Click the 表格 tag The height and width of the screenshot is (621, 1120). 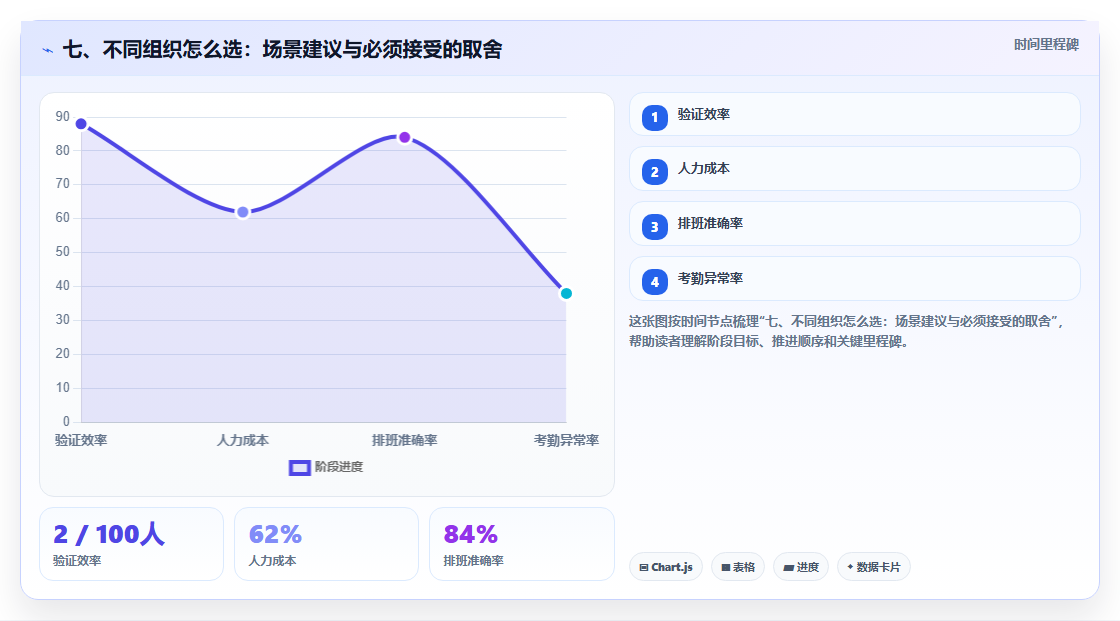point(738,567)
